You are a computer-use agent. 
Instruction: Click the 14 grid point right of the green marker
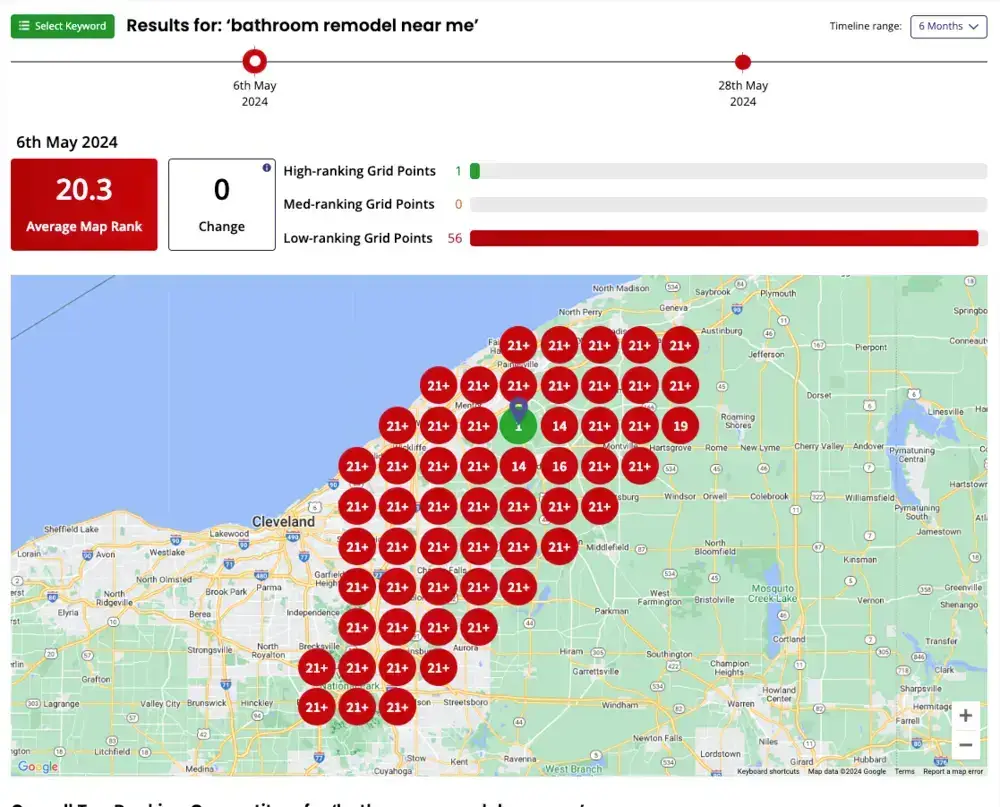coord(559,426)
